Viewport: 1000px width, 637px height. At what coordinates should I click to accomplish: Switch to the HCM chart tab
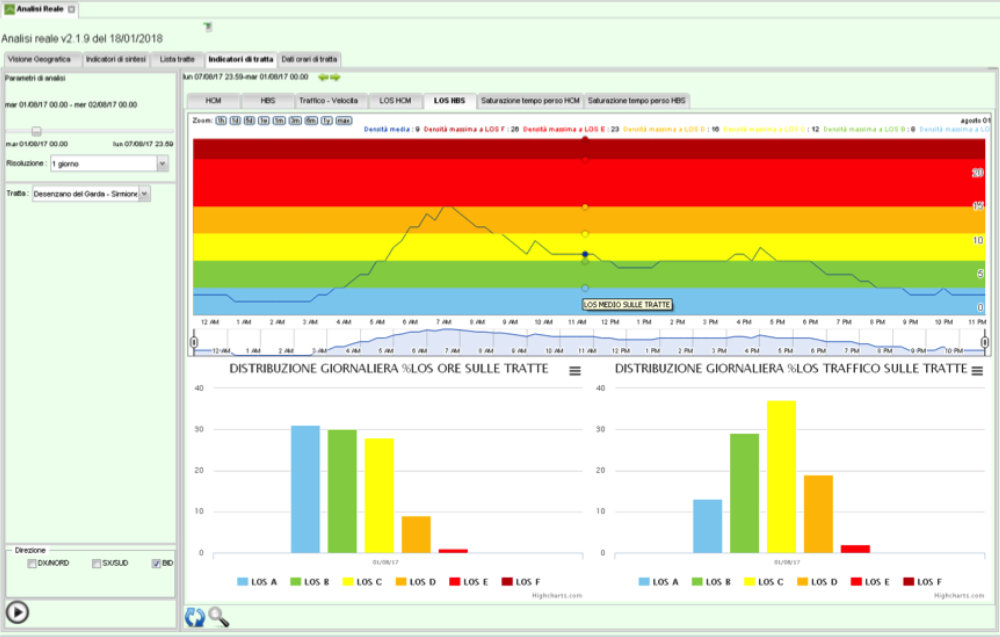pos(213,101)
